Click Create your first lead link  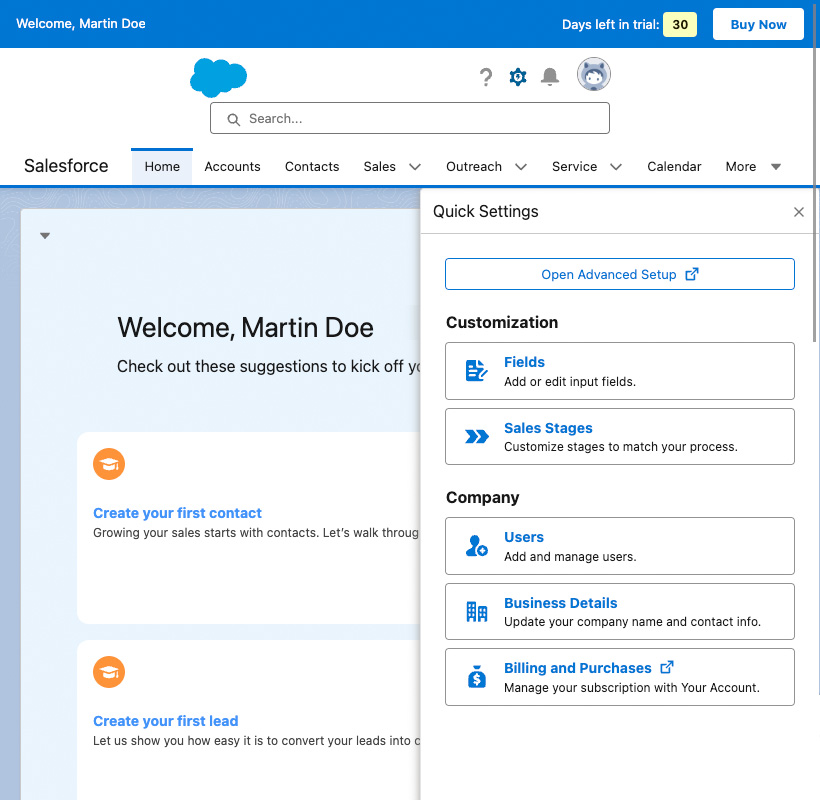pos(166,721)
